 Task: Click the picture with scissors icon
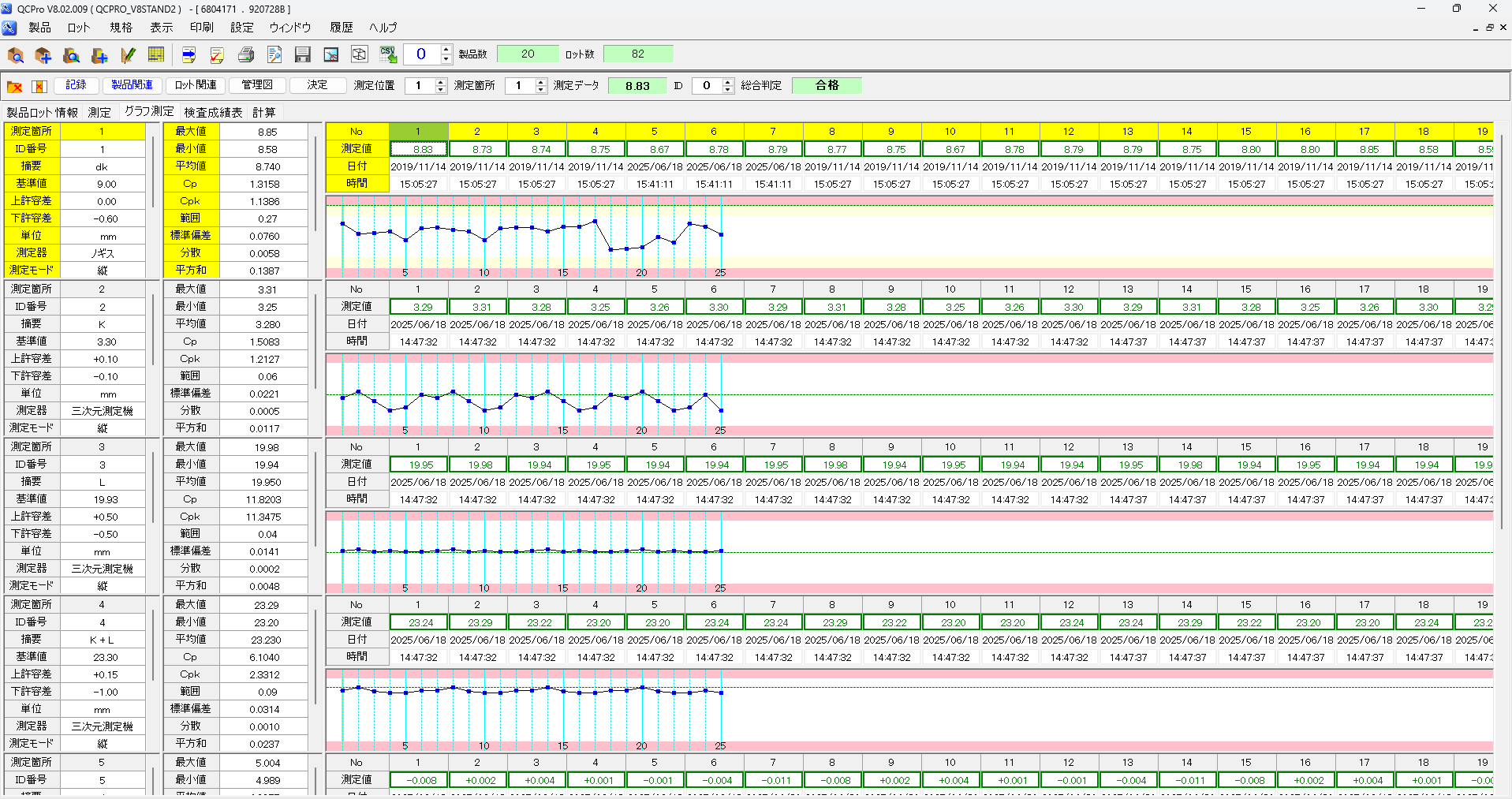pyautogui.click(x=331, y=54)
